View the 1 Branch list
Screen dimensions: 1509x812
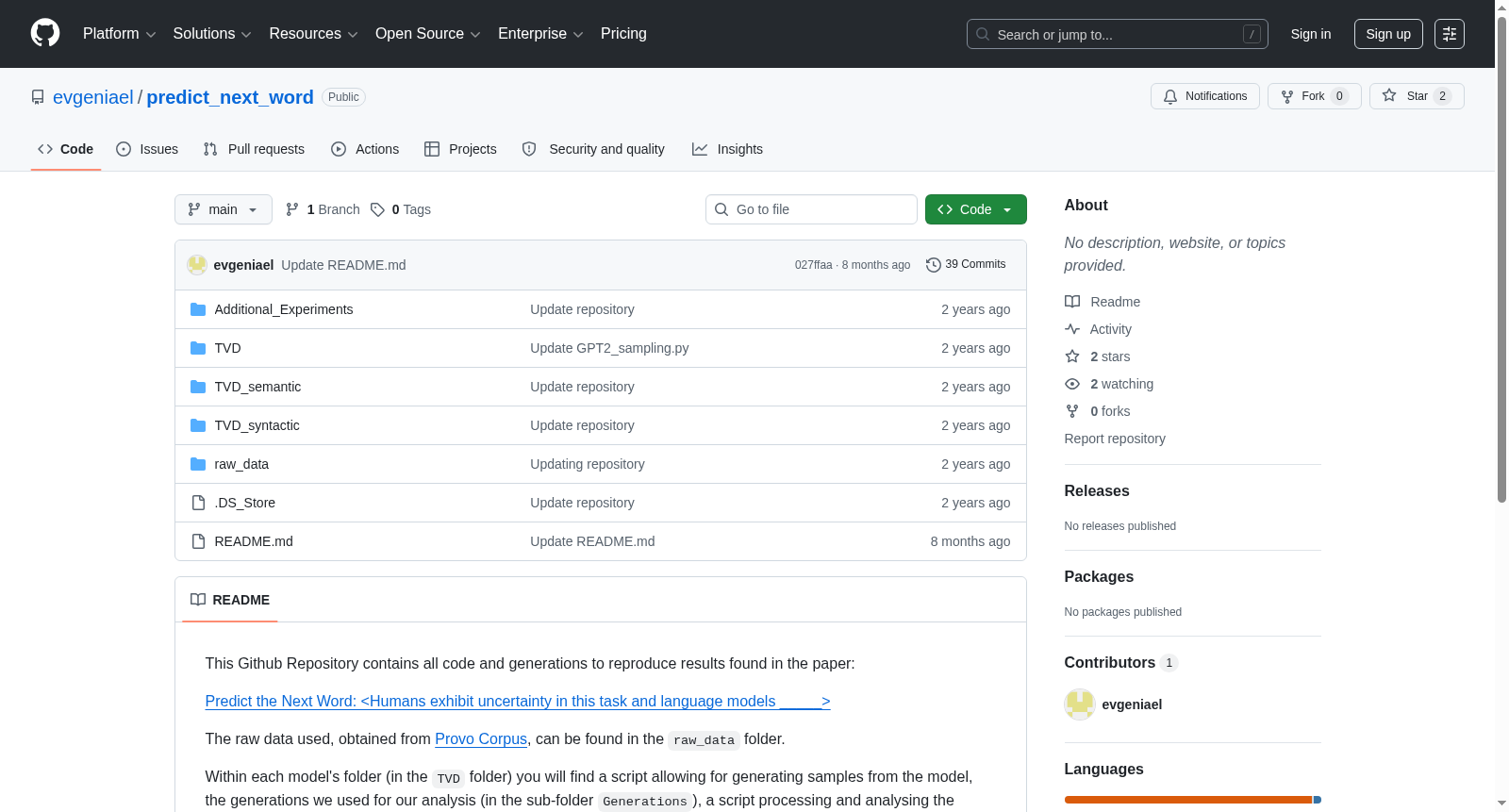click(323, 209)
